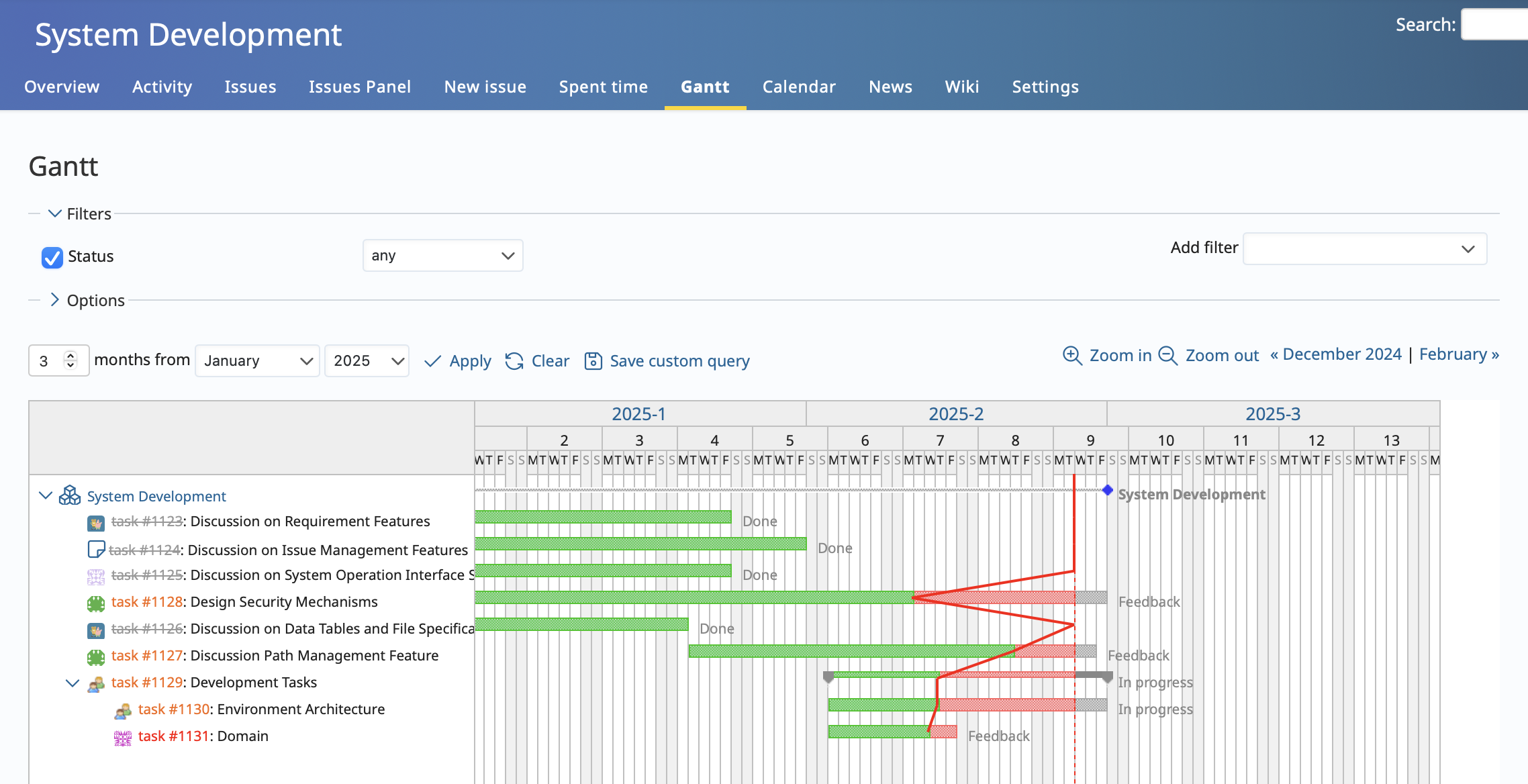Click the Zoom in magnifier icon
This screenshot has width=1528, height=784.
1072,355
